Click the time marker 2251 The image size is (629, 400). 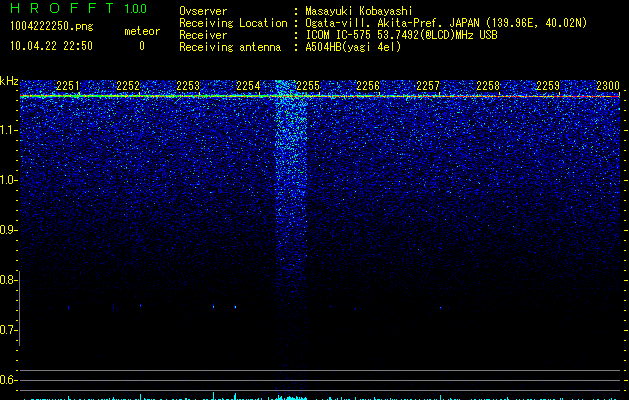(x=68, y=86)
